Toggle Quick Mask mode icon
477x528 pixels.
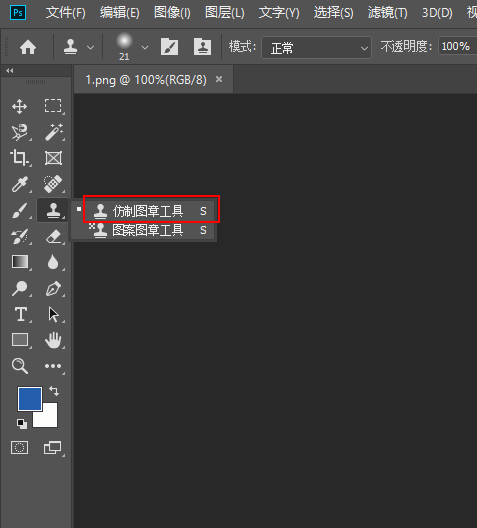point(20,448)
